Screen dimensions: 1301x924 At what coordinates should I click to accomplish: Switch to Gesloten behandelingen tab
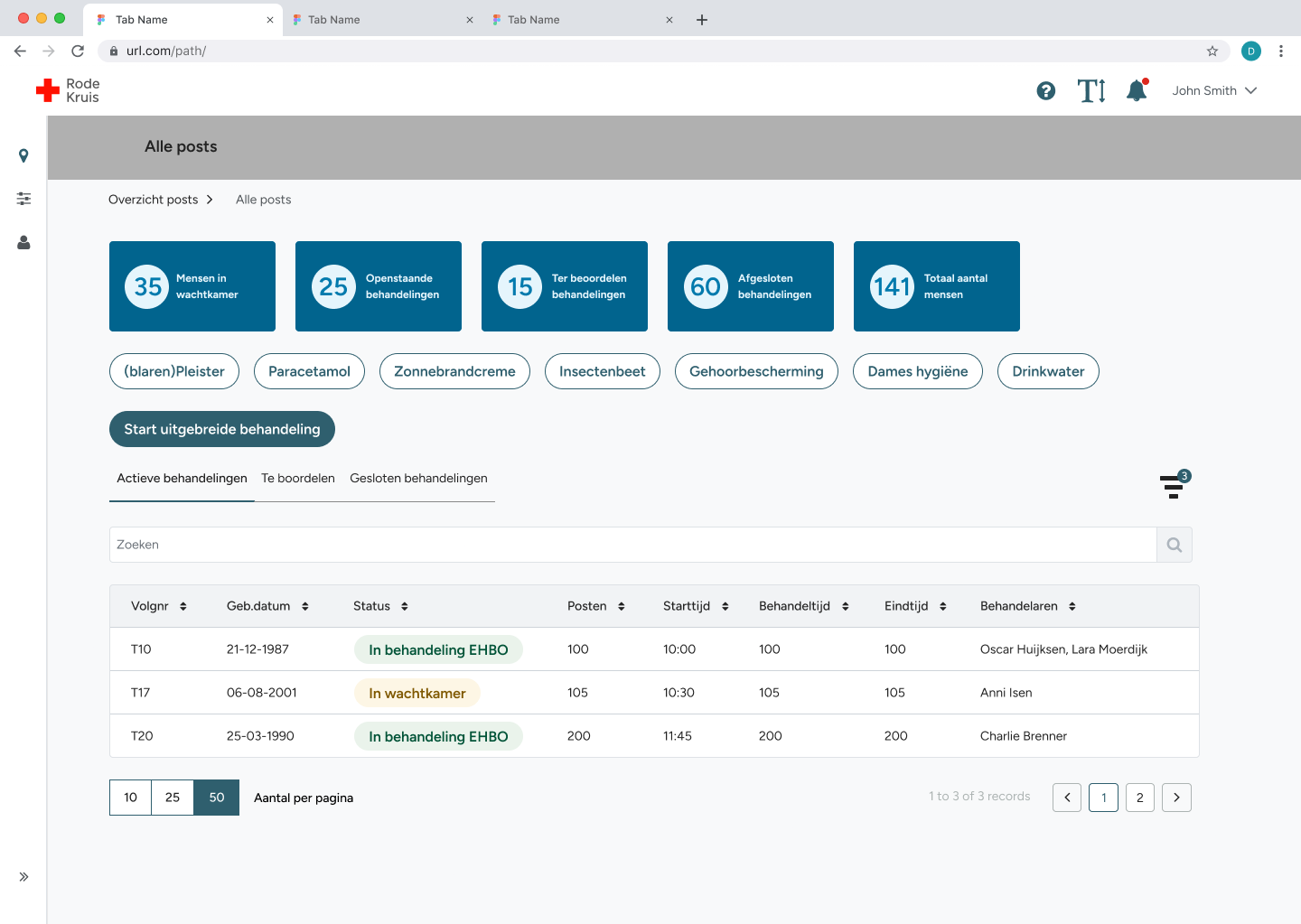[418, 479]
